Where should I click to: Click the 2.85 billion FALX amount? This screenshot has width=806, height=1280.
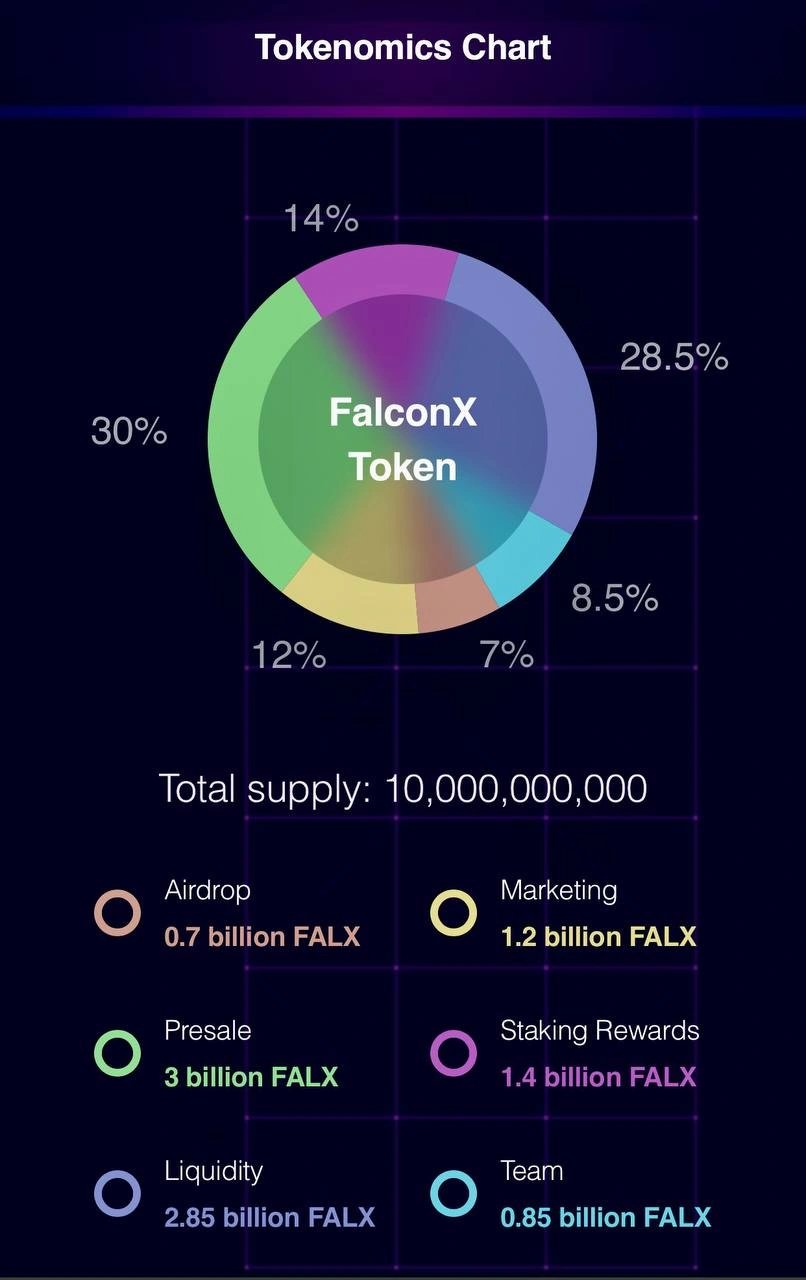(x=269, y=1217)
